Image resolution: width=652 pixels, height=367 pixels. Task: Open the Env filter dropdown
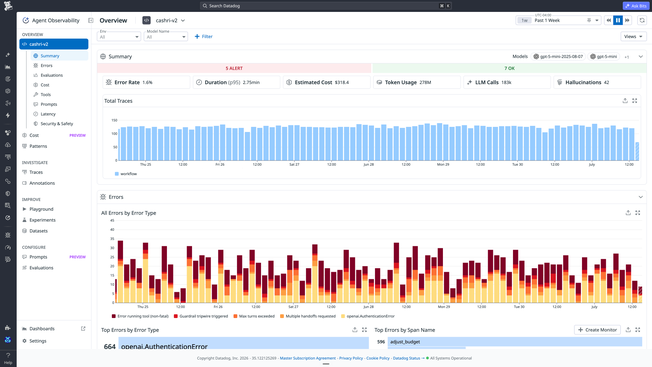pyautogui.click(x=119, y=37)
